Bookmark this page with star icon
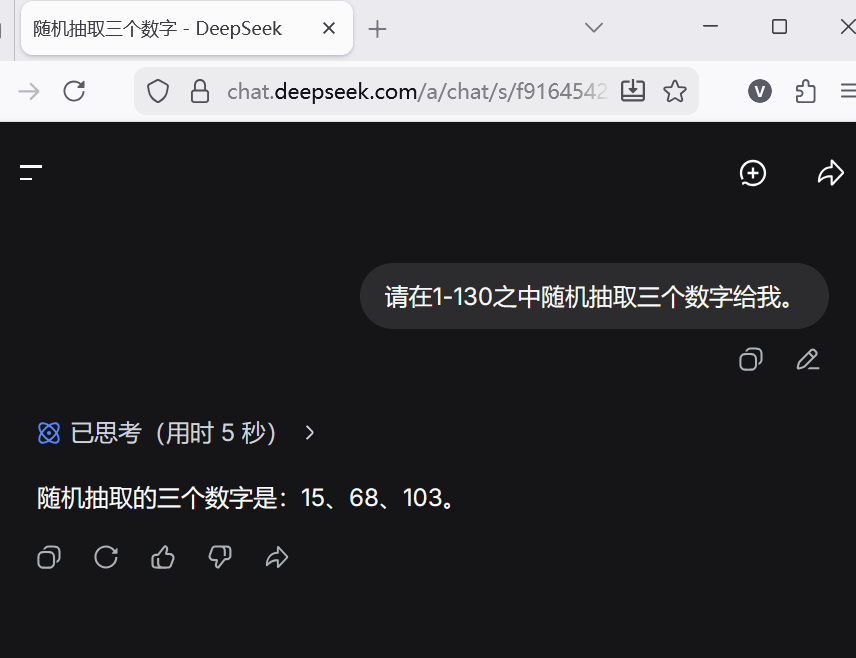The height and width of the screenshot is (658, 856). (675, 91)
